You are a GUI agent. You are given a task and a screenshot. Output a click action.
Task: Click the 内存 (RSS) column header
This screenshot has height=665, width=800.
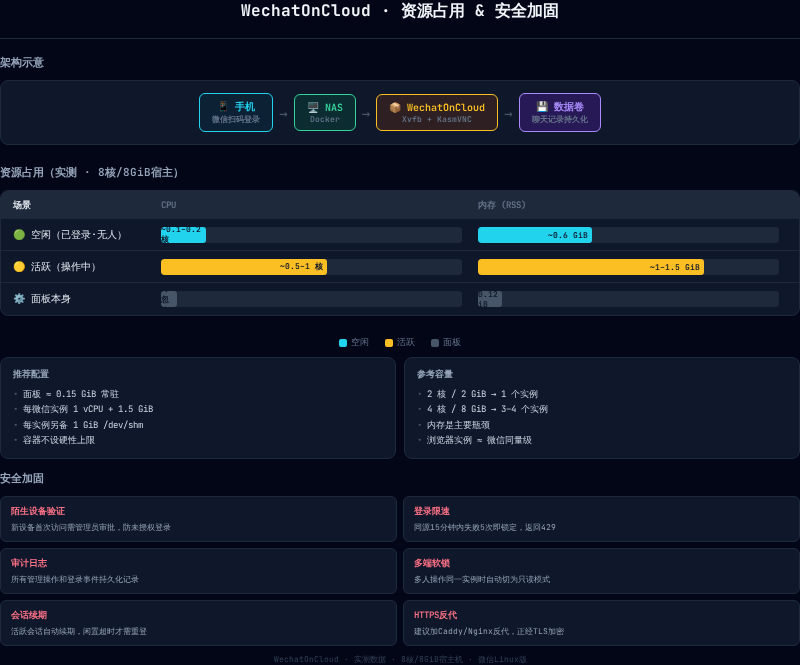pos(502,205)
